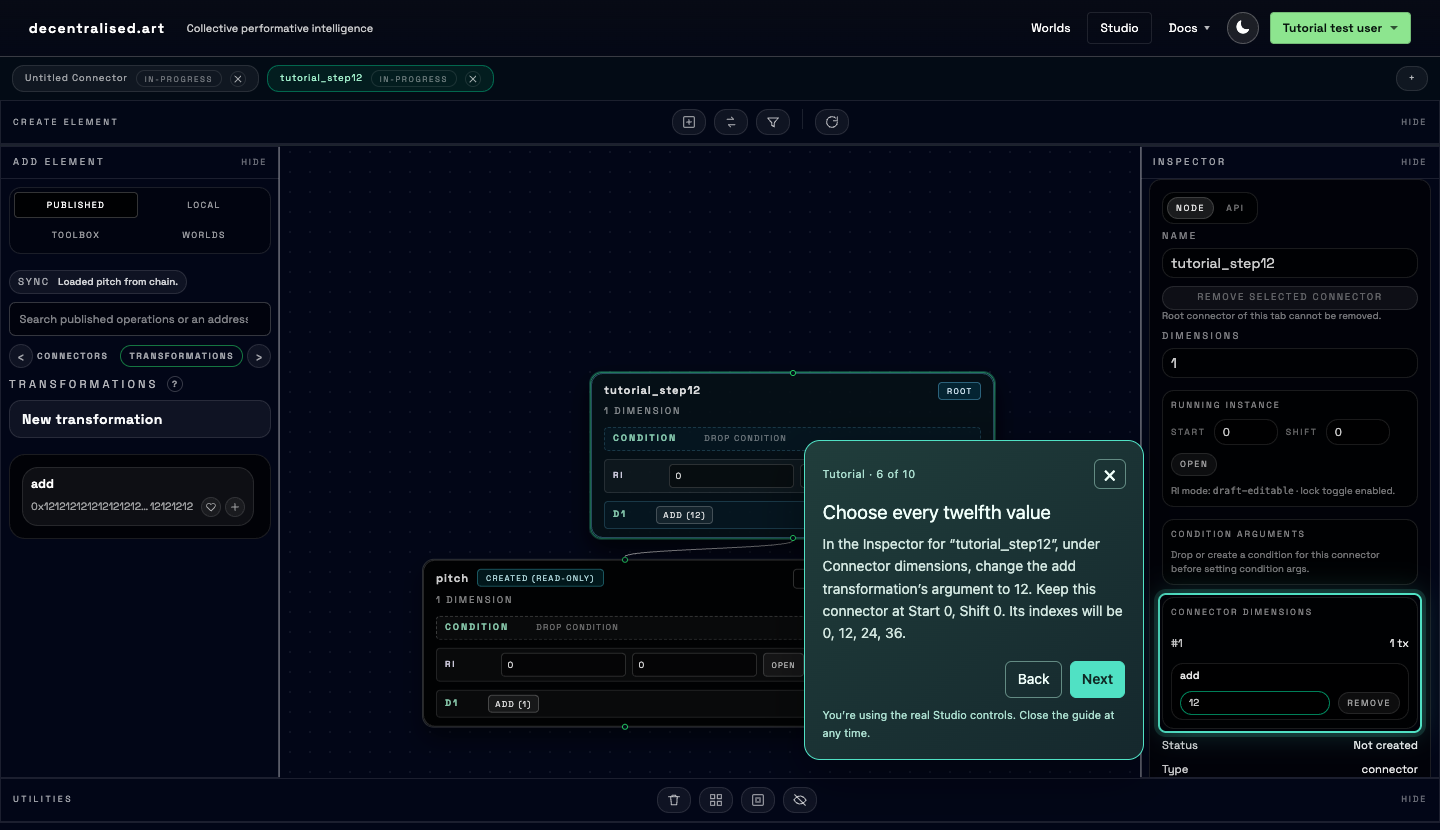Click the add argument field showing 12
This screenshot has height=830, width=1440.
(x=1254, y=703)
